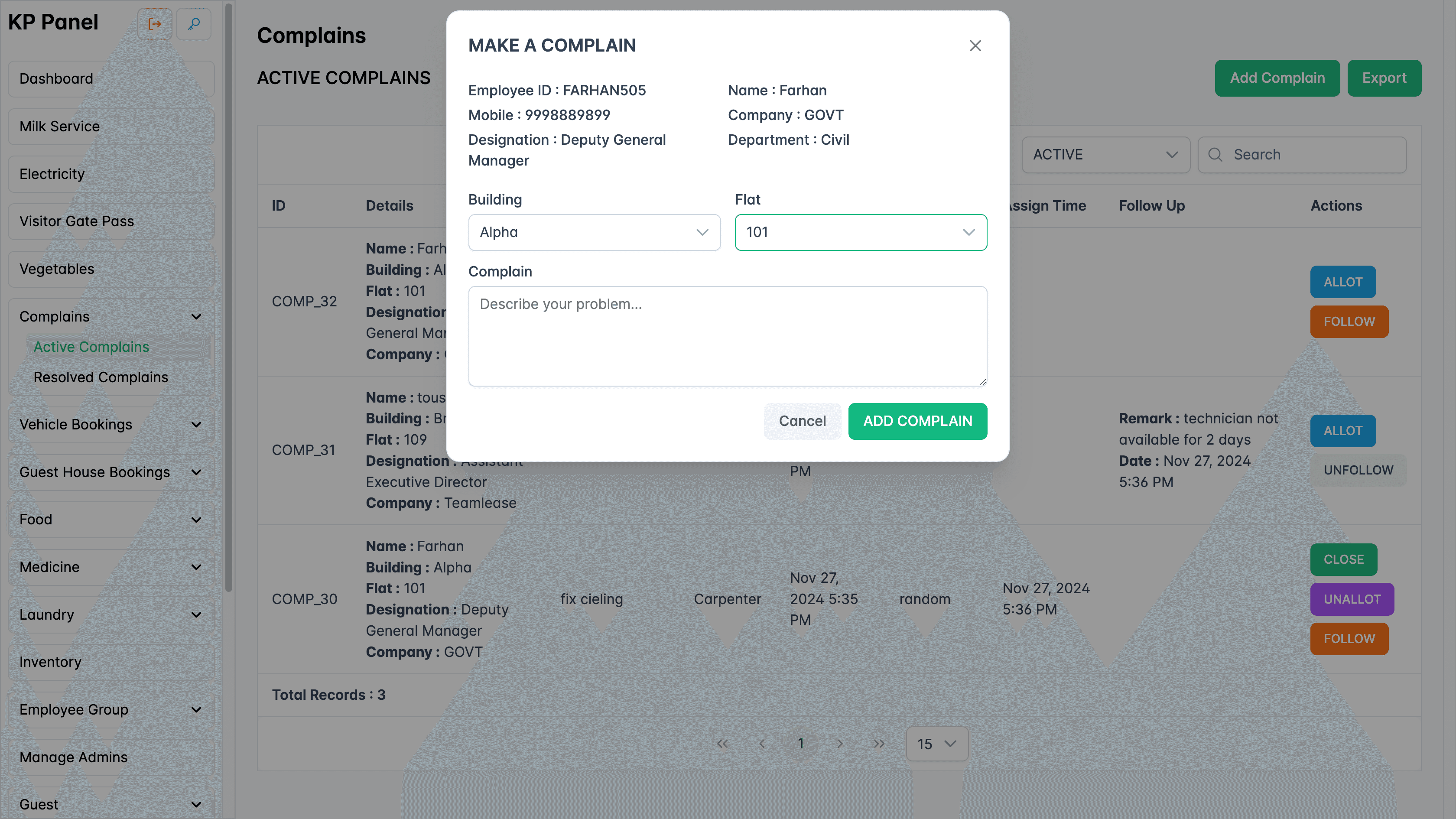Click UNFOLLOW on complaint COMP_31
This screenshot has height=819, width=1456.
pyautogui.click(x=1359, y=470)
